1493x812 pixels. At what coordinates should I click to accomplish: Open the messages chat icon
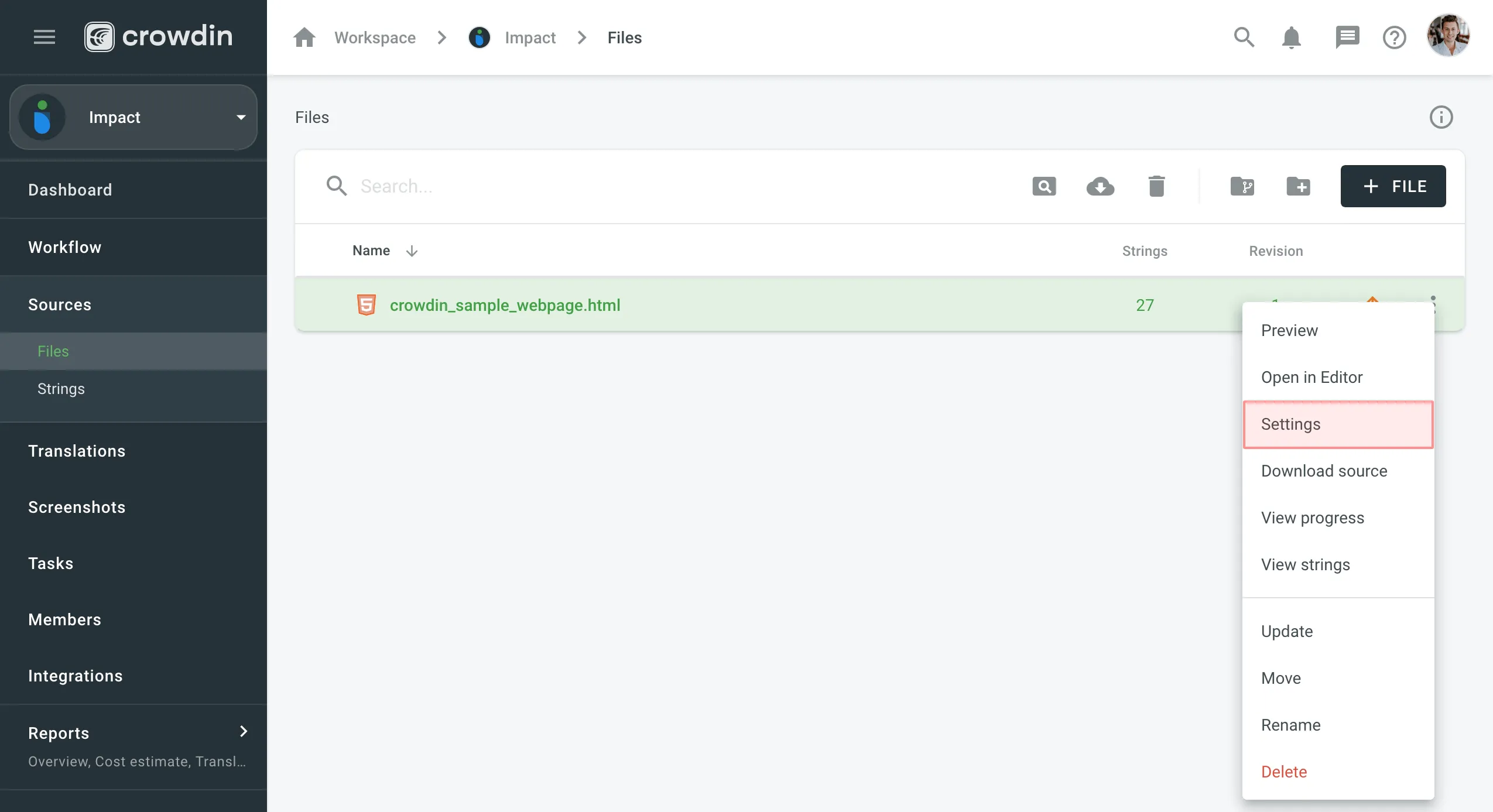tap(1347, 38)
